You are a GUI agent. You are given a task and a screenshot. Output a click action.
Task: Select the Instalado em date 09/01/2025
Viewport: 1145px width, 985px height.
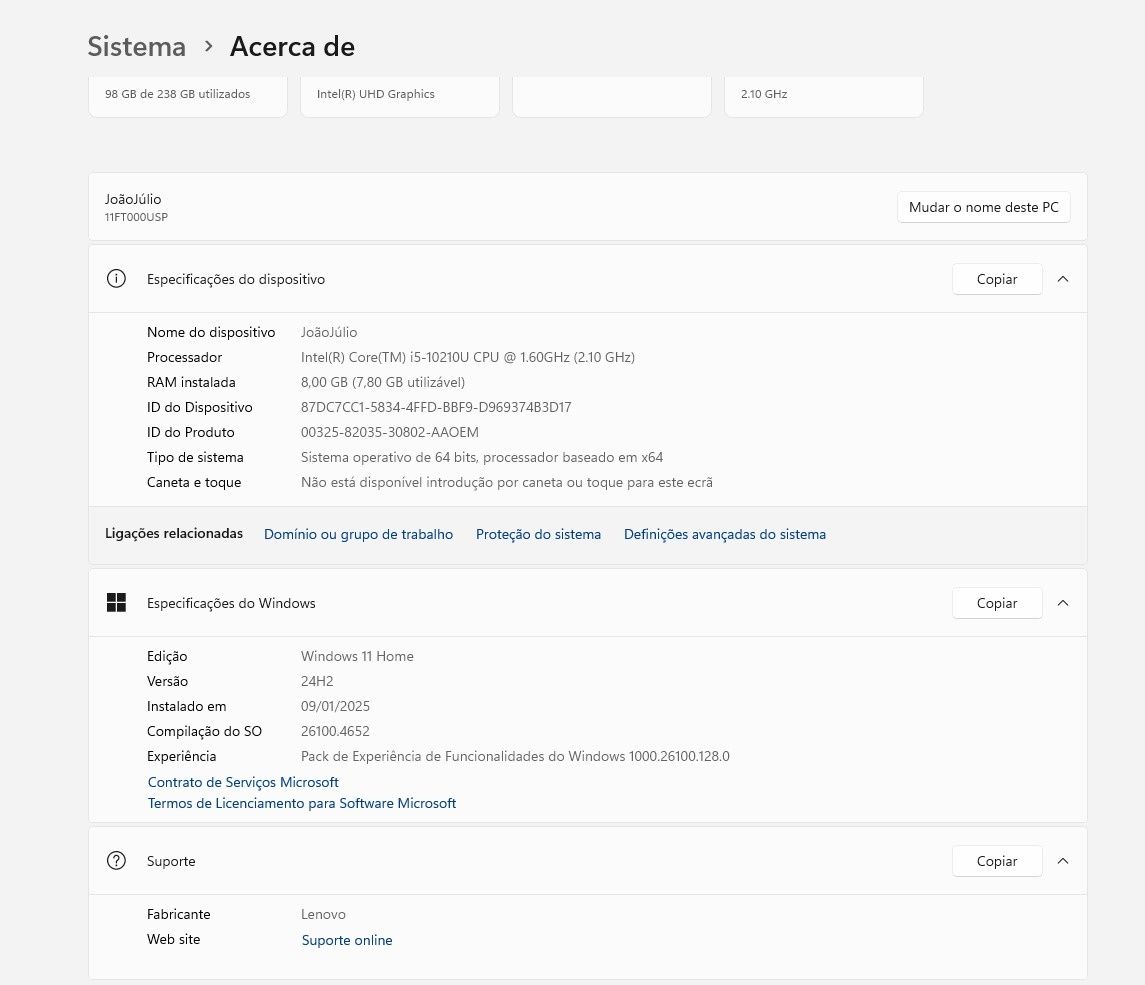point(335,706)
